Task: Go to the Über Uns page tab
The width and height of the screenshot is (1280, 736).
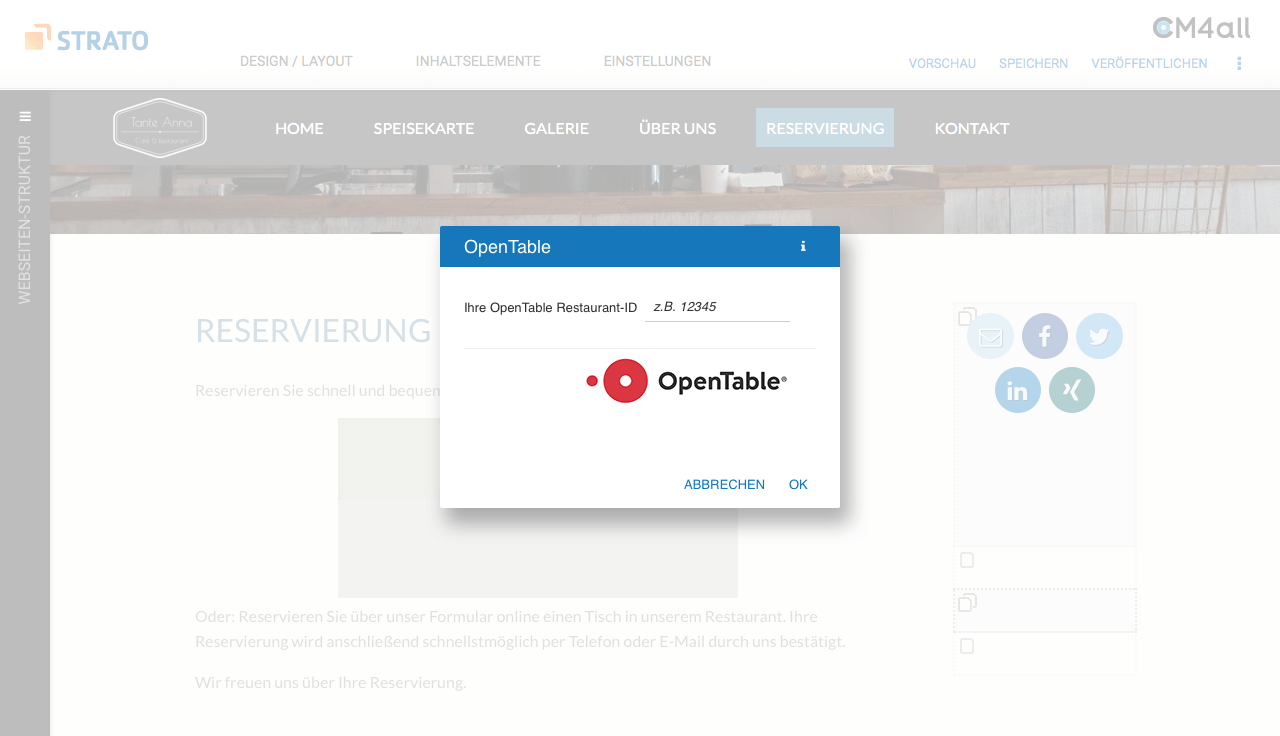Action: coord(677,128)
